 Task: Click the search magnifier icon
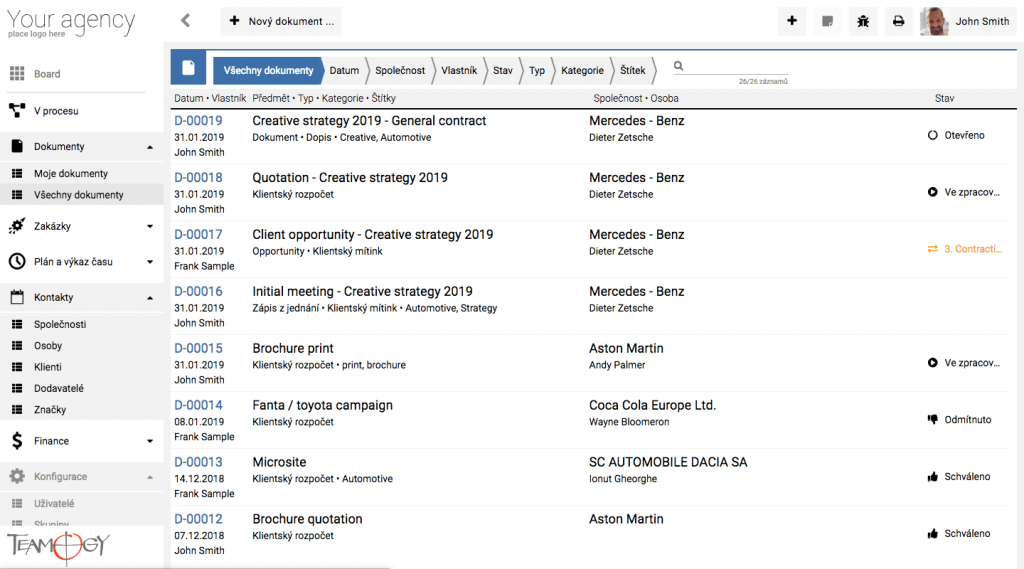[679, 65]
